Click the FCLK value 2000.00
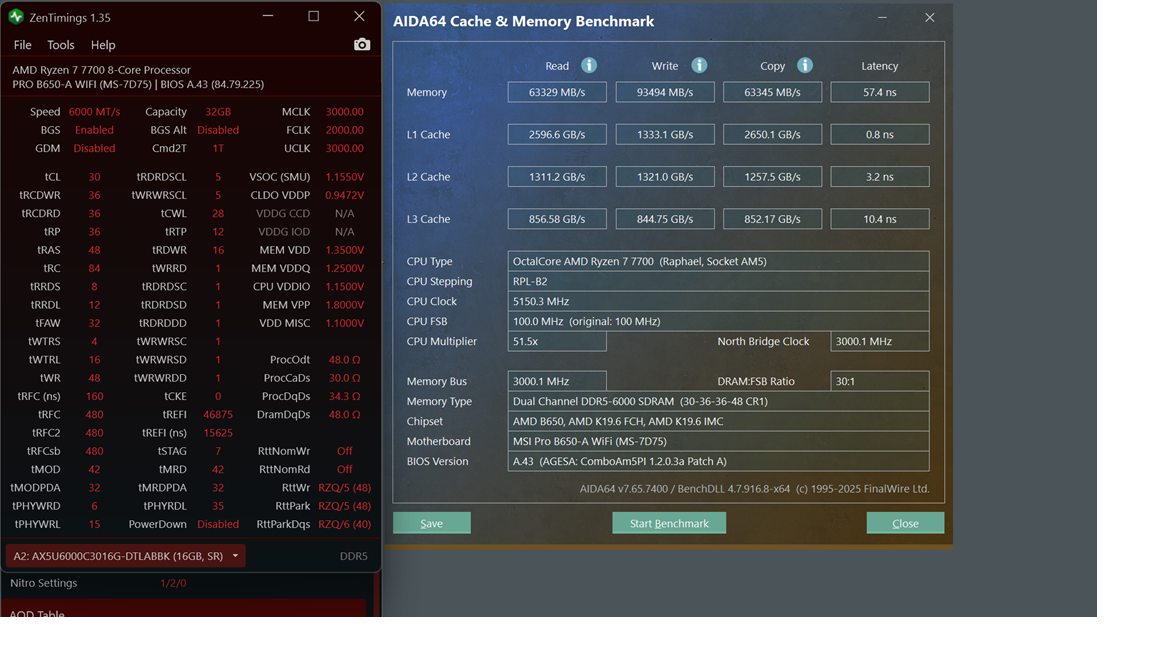1152x648 pixels. point(345,130)
